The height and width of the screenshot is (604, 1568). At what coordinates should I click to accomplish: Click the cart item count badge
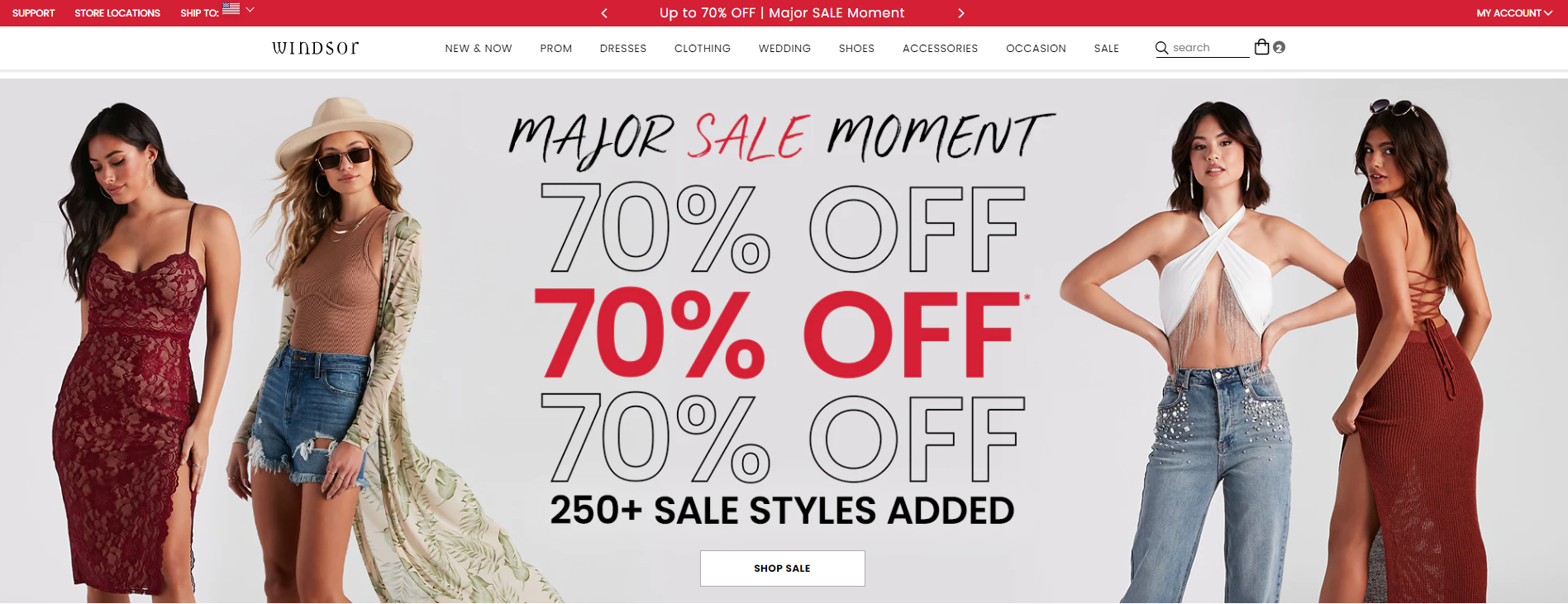[1279, 48]
